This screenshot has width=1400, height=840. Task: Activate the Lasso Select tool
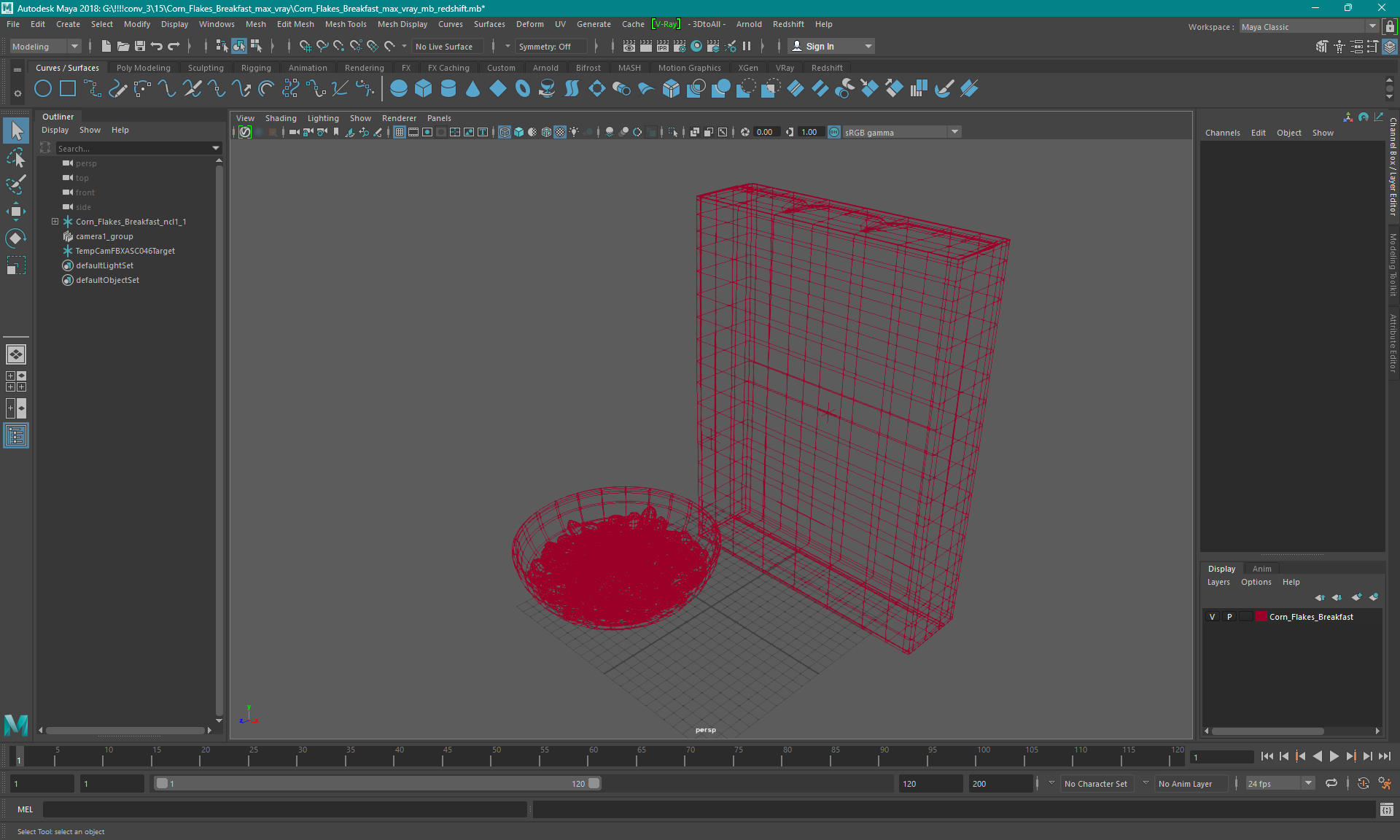pyautogui.click(x=16, y=158)
